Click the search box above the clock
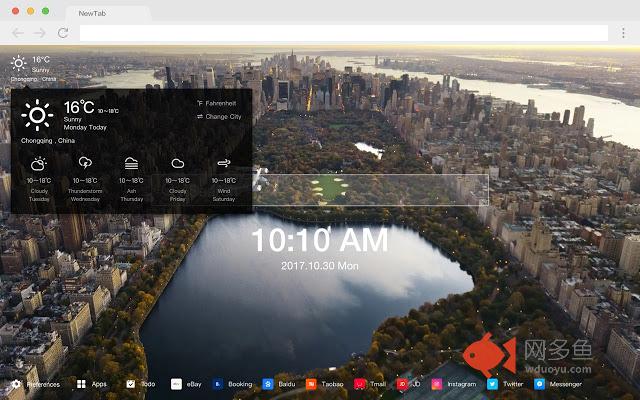640x400 pixels. pyautogui.click(x=370, y=189)
